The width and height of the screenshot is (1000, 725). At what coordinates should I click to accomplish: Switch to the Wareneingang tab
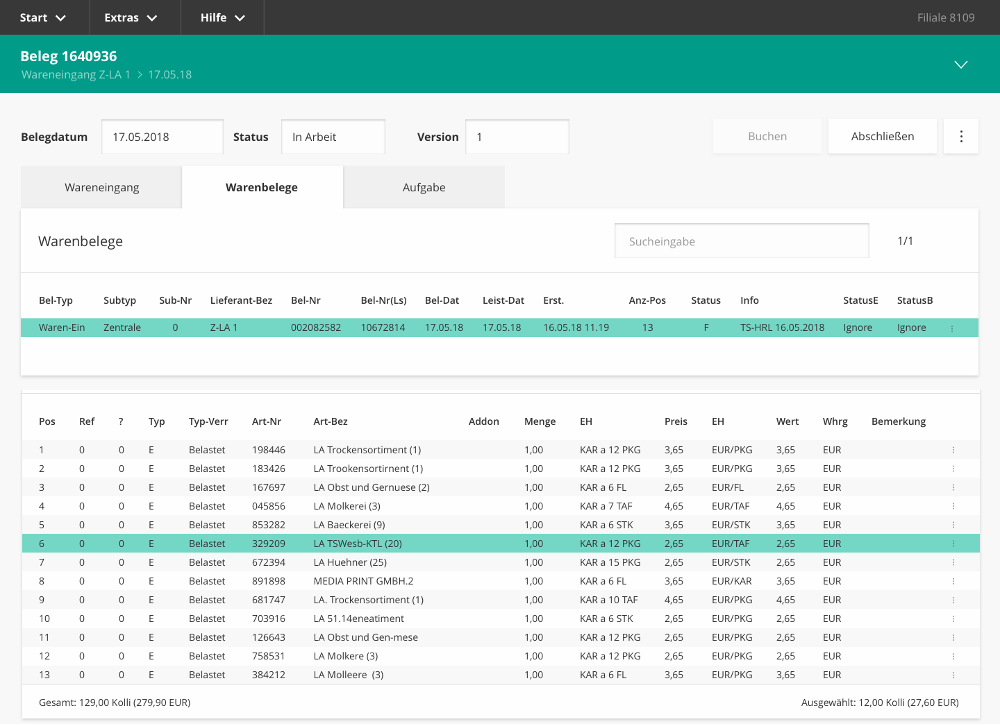pos(101,187)
